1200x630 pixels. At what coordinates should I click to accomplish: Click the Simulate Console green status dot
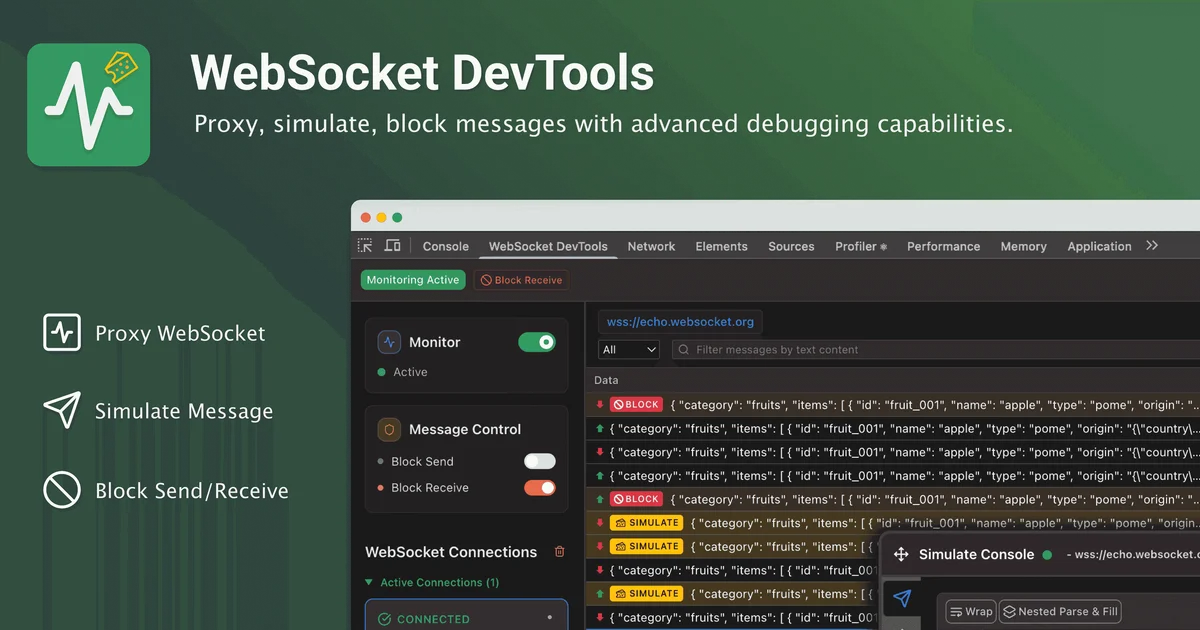coord(1047,554)
